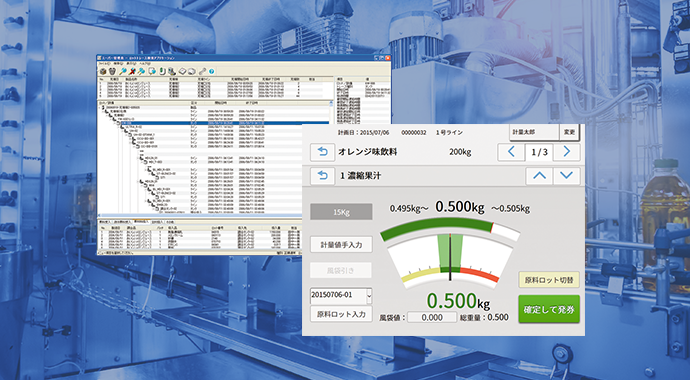This screenshot has height=380, width=690.
Task: Click the 原料ロット入力 button
Action: (341, 314)
